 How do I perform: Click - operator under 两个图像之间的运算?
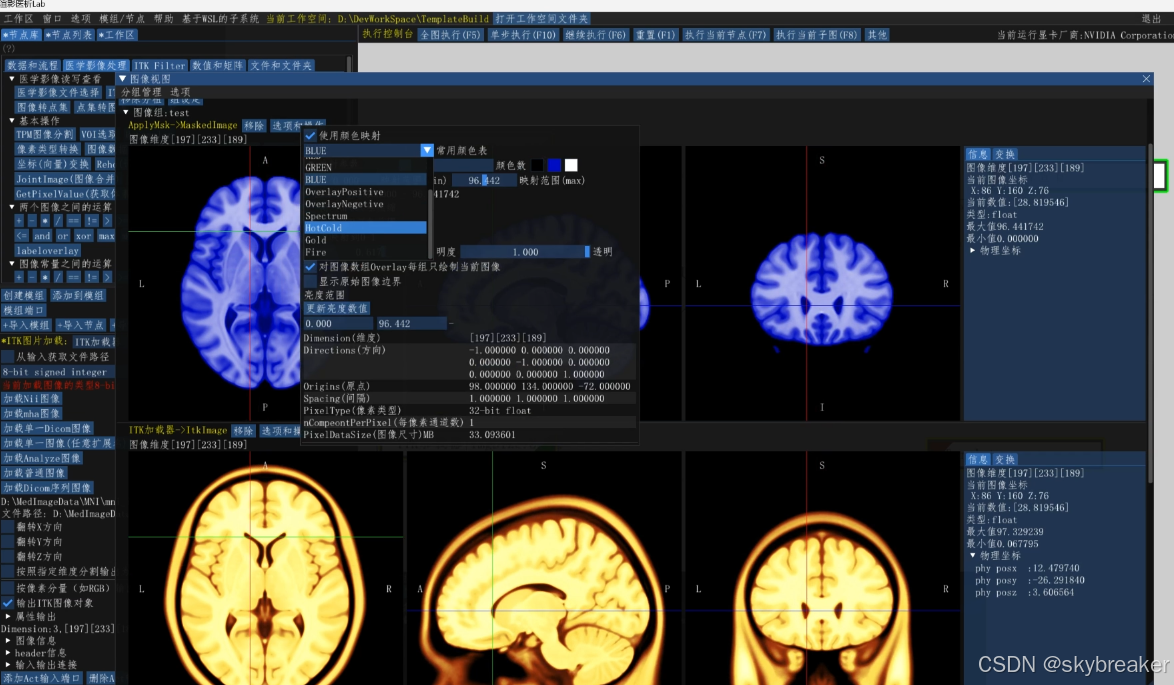pos(31,221)
